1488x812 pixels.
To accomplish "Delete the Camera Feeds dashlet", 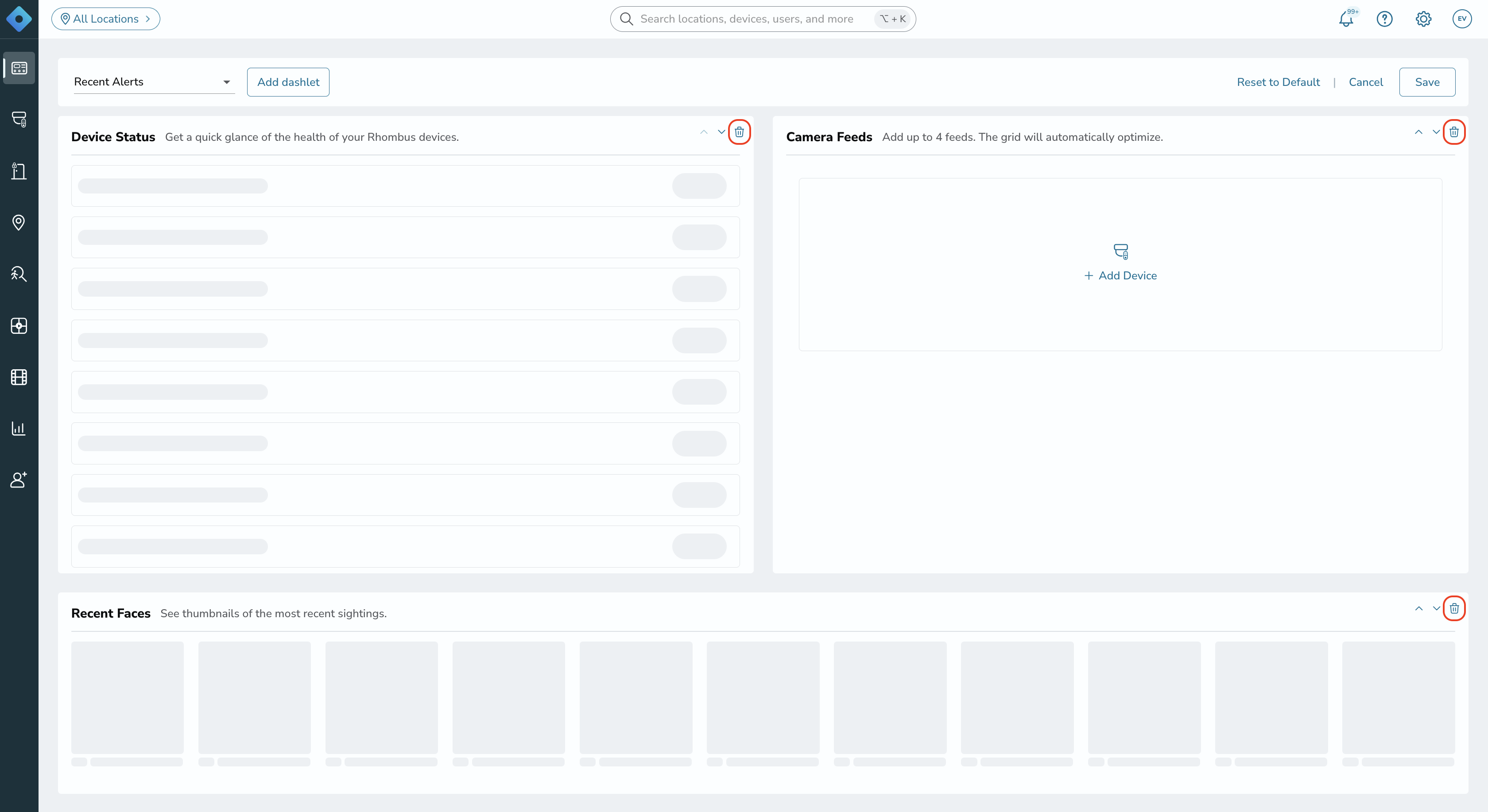I will (1454, 132).
